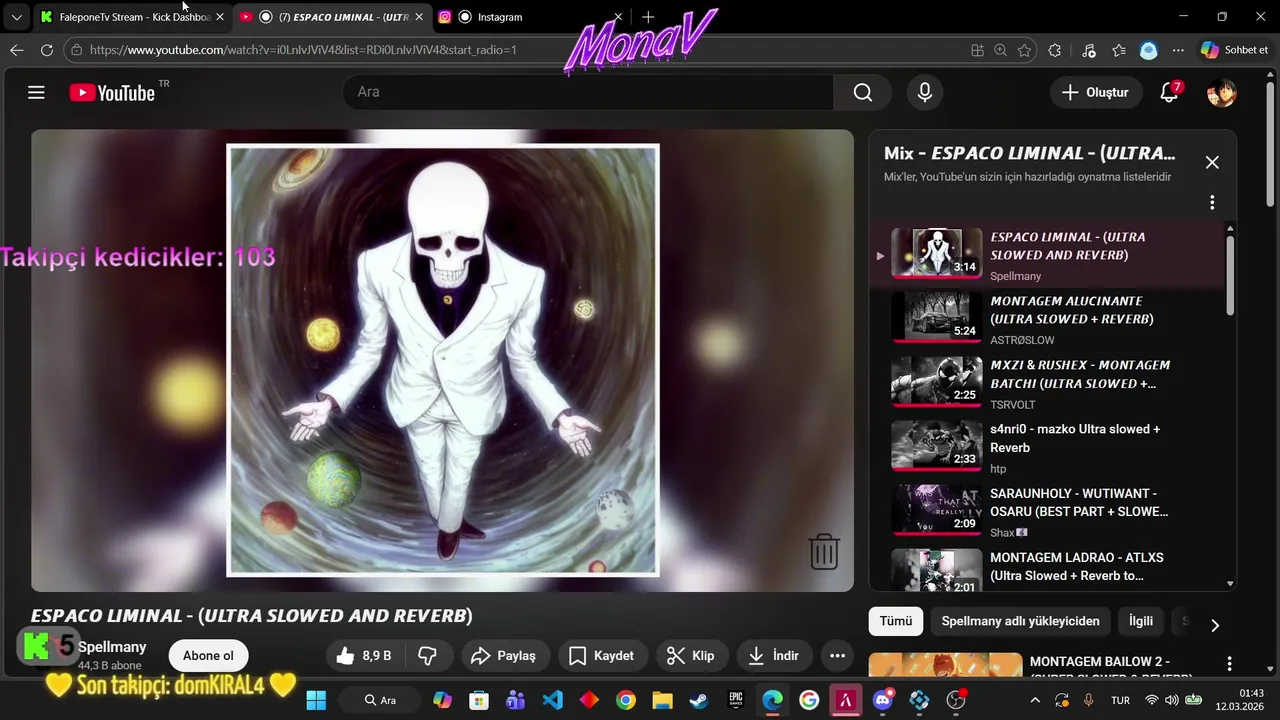The width and height of the screenshot is (1280, 720).
Task: Open the YouTube hamburger guide menu
Action: 37,92
